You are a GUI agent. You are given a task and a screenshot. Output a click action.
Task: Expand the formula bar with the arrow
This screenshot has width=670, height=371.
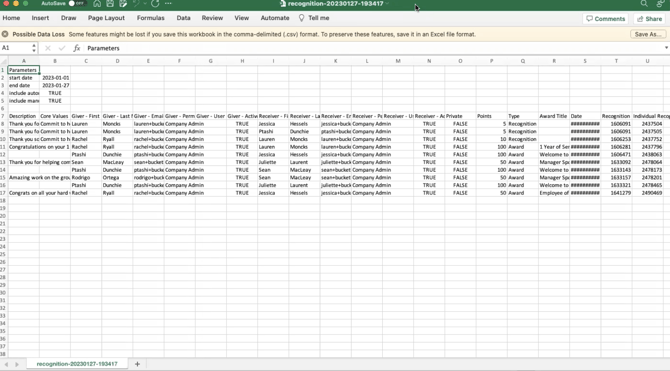click(666, 48)
